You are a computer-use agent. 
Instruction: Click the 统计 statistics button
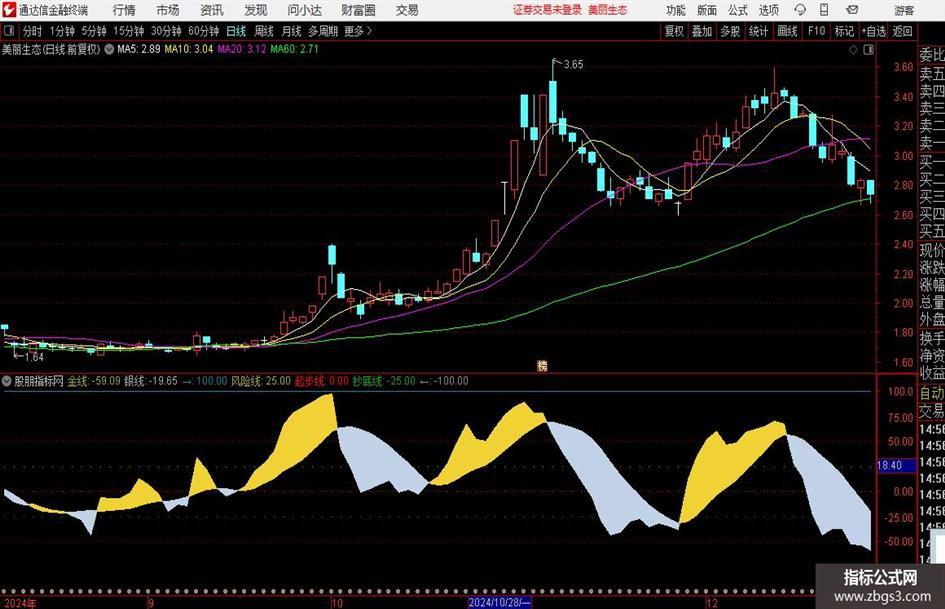tap(759, 31)
